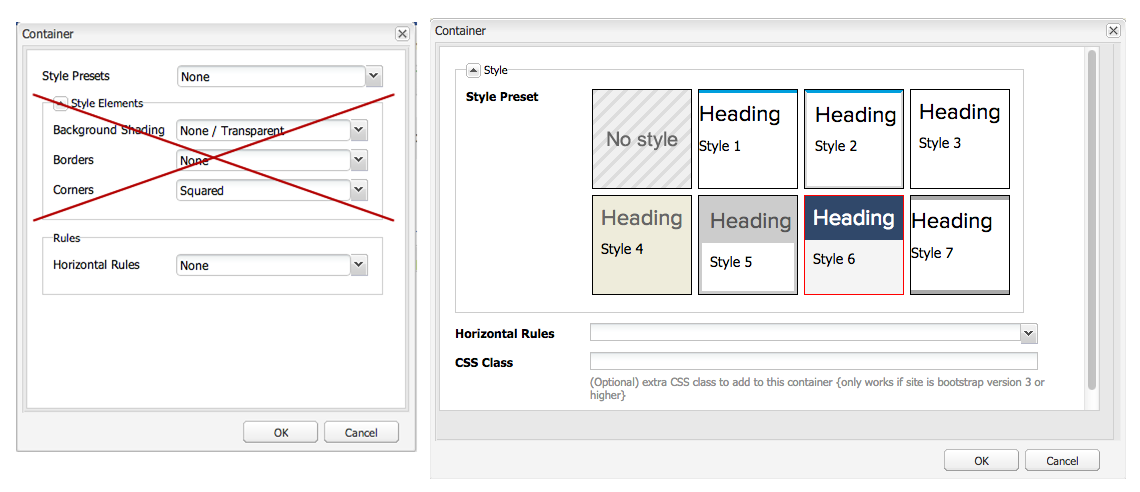Image resolution: width=1140 pixels, height=492 pixels.
Task: Click the CSS Class input field
Action: [x=814, y=361]
